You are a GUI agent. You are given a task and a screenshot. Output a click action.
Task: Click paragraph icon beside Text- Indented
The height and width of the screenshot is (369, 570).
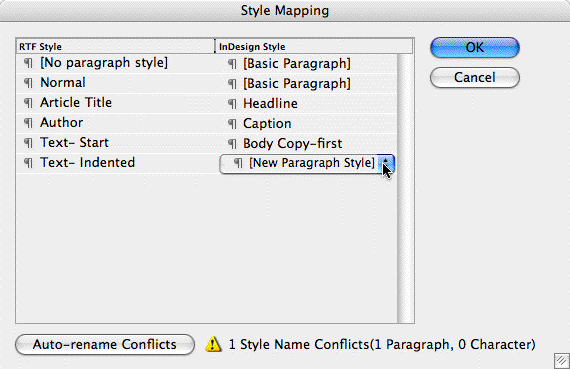[x=28, y=163]
